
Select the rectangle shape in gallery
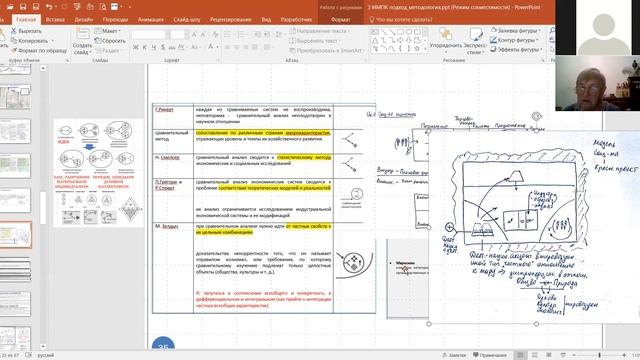400,31
